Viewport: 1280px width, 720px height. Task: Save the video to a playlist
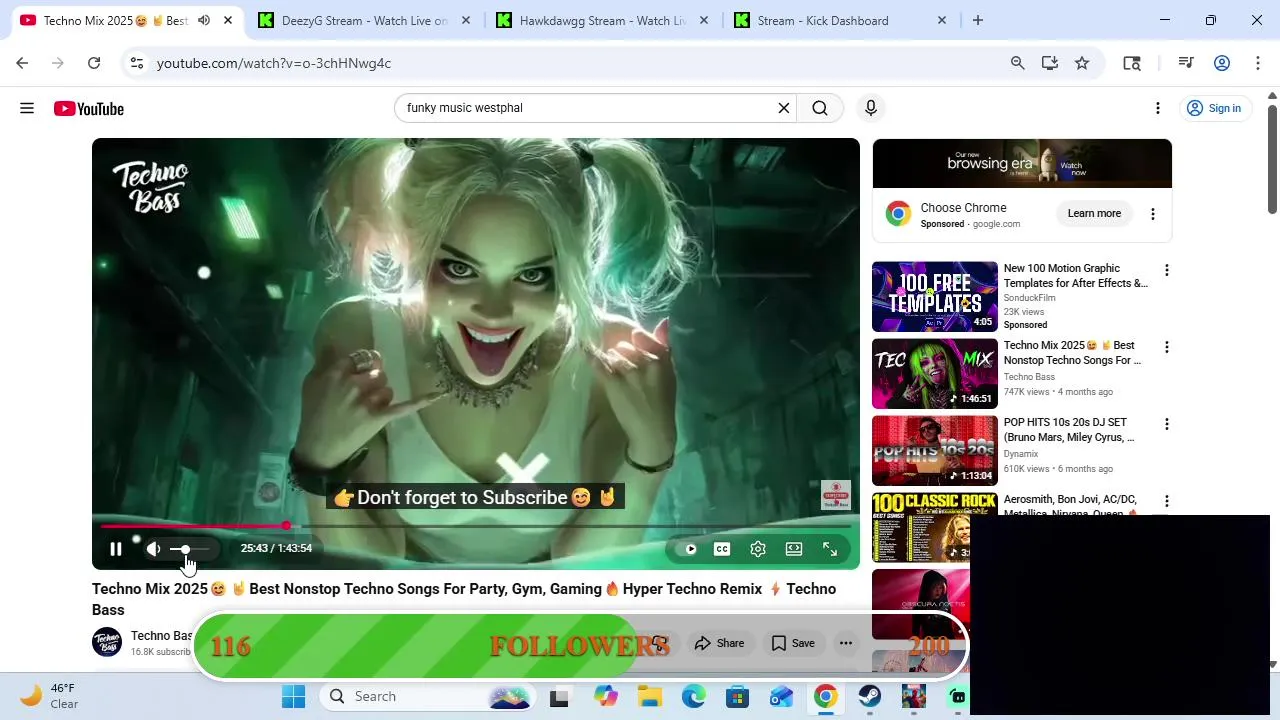click(793, 643)
